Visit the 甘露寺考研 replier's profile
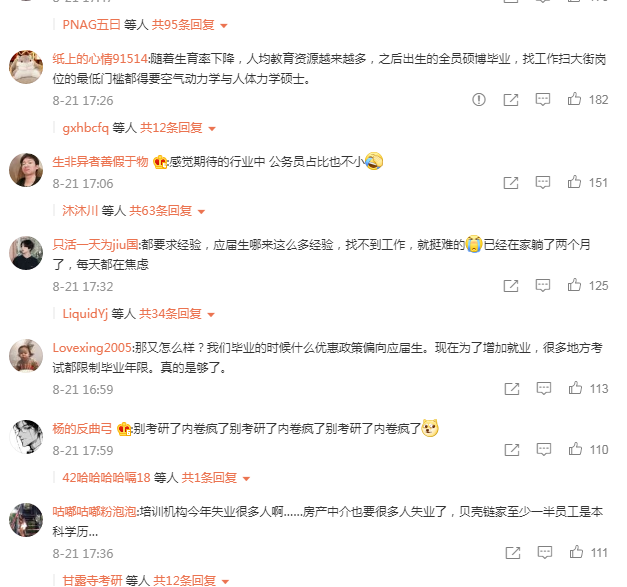 coord(92,580)
